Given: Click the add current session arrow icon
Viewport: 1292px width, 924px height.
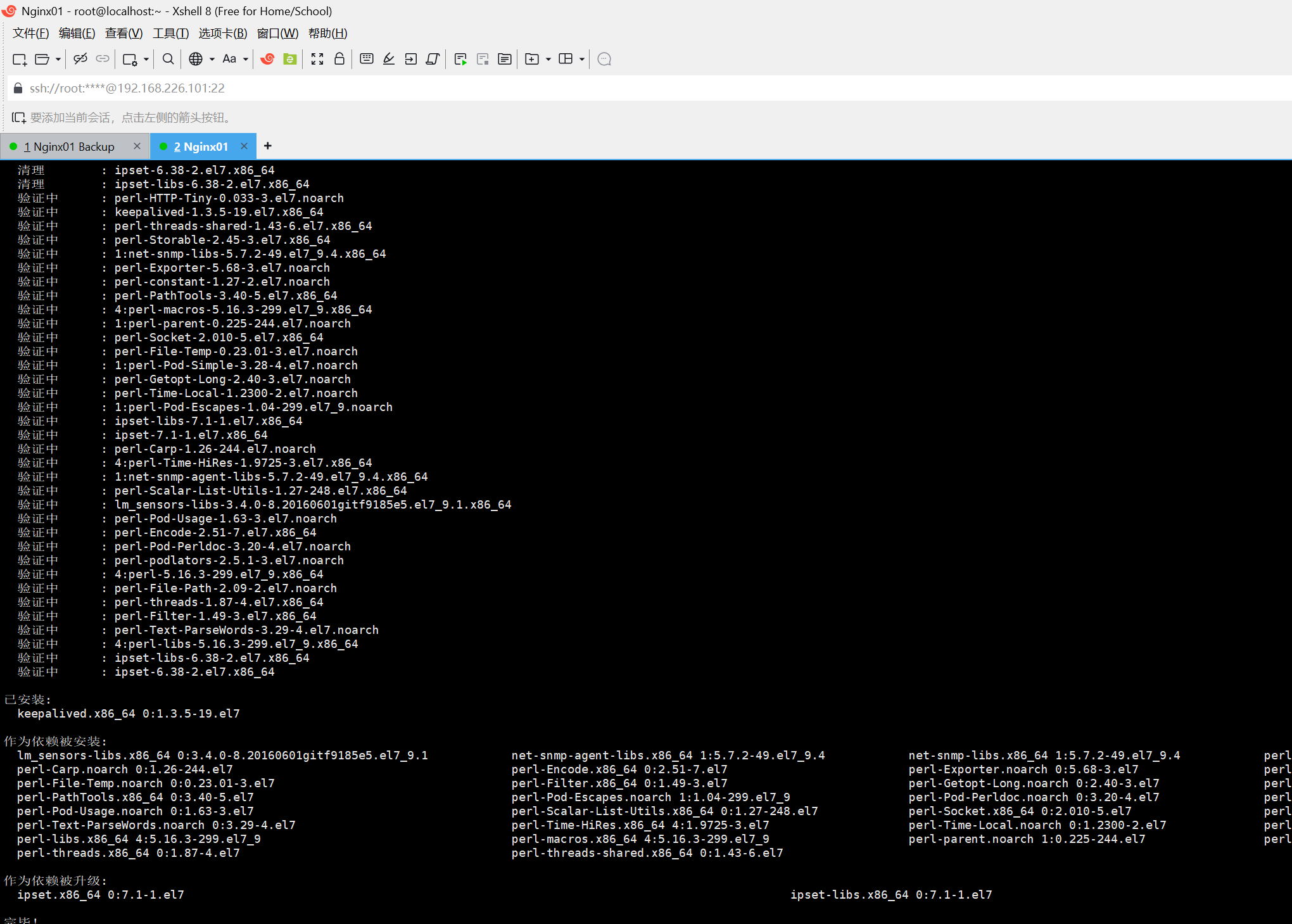Looking at the screenshot, I should click(x=18, y=117).
